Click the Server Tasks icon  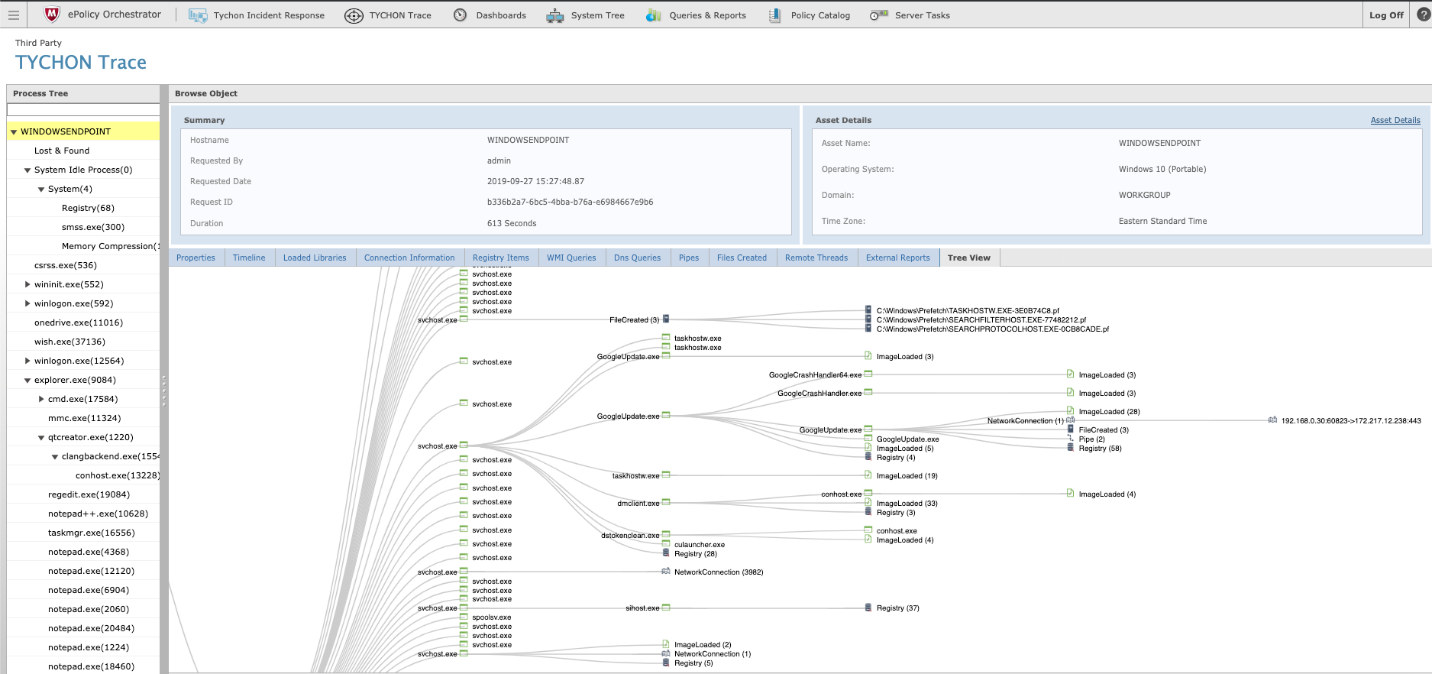click(879, 15)
